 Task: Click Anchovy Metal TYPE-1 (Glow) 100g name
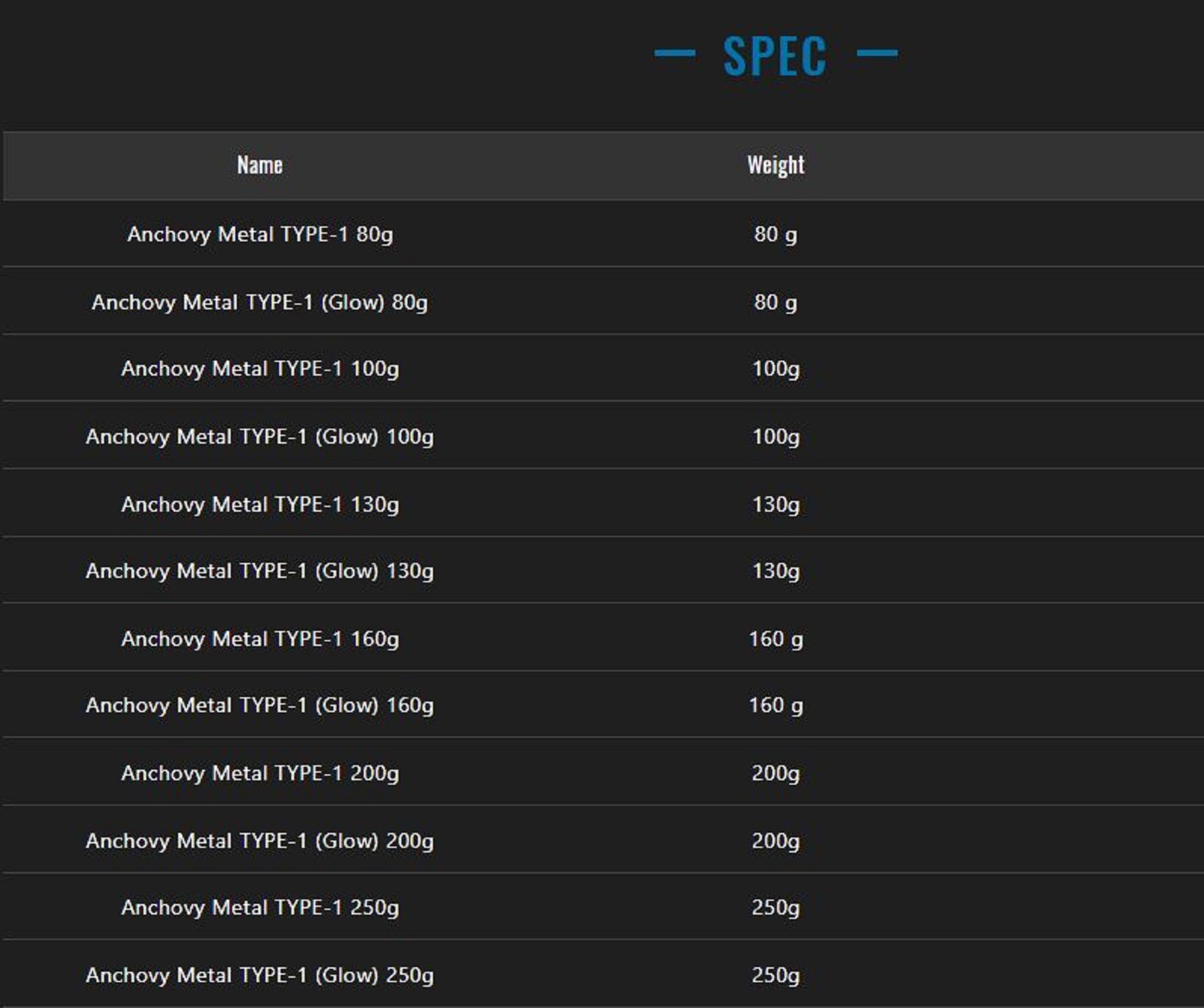tap(259, 437)
